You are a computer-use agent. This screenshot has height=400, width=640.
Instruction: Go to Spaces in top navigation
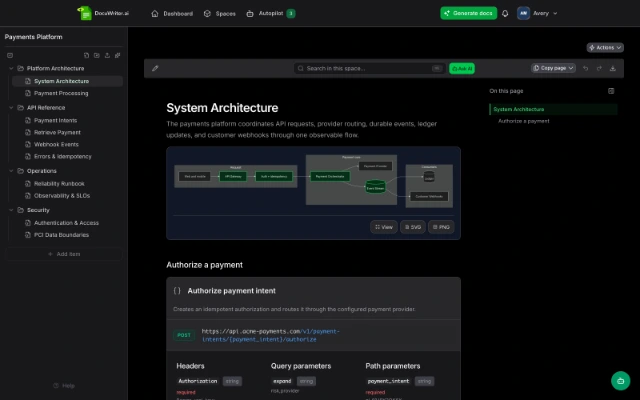(x=220, y=13)
